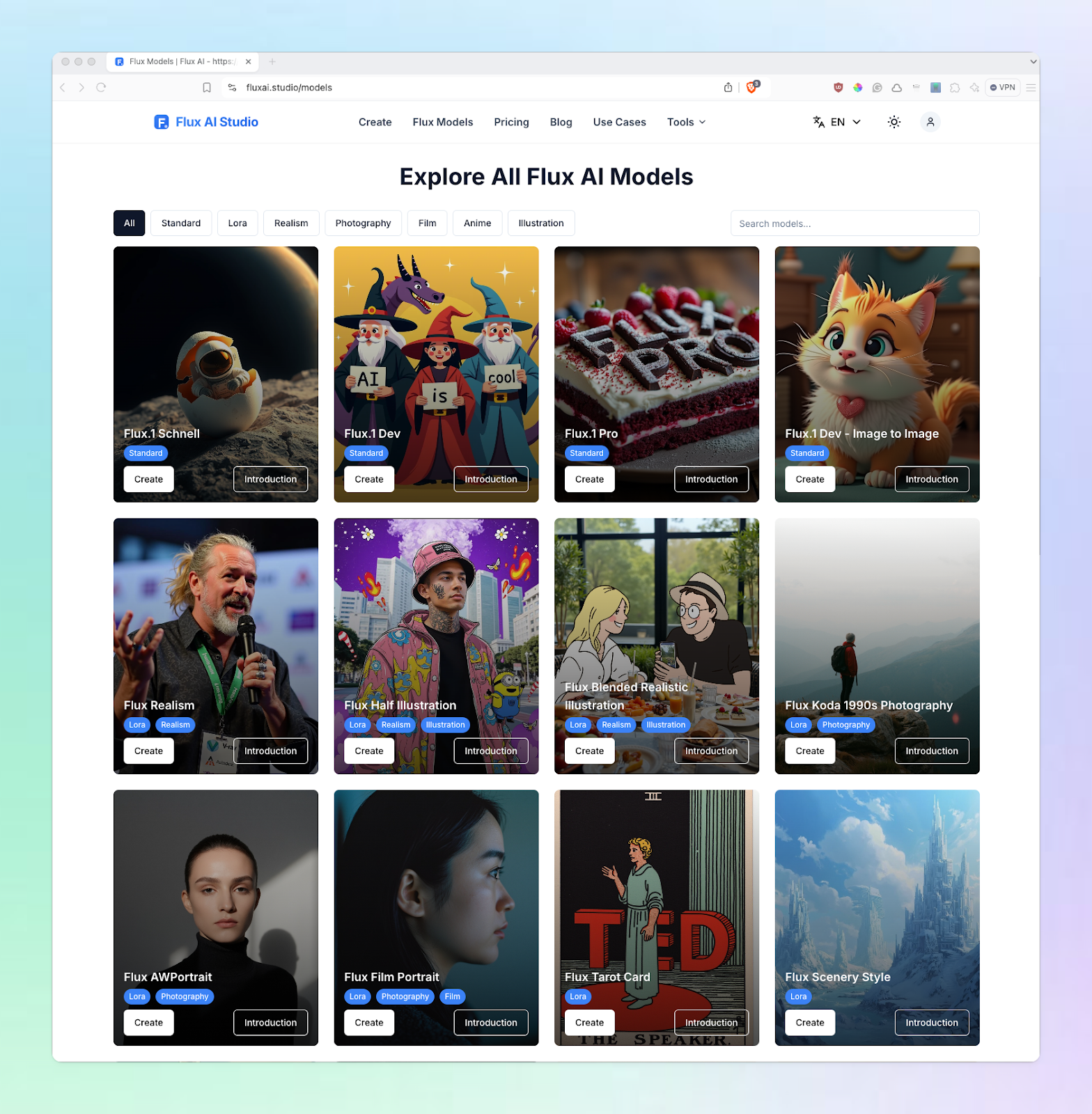Click the Realism tag on Flux Realism card

[x=175, y=725]
